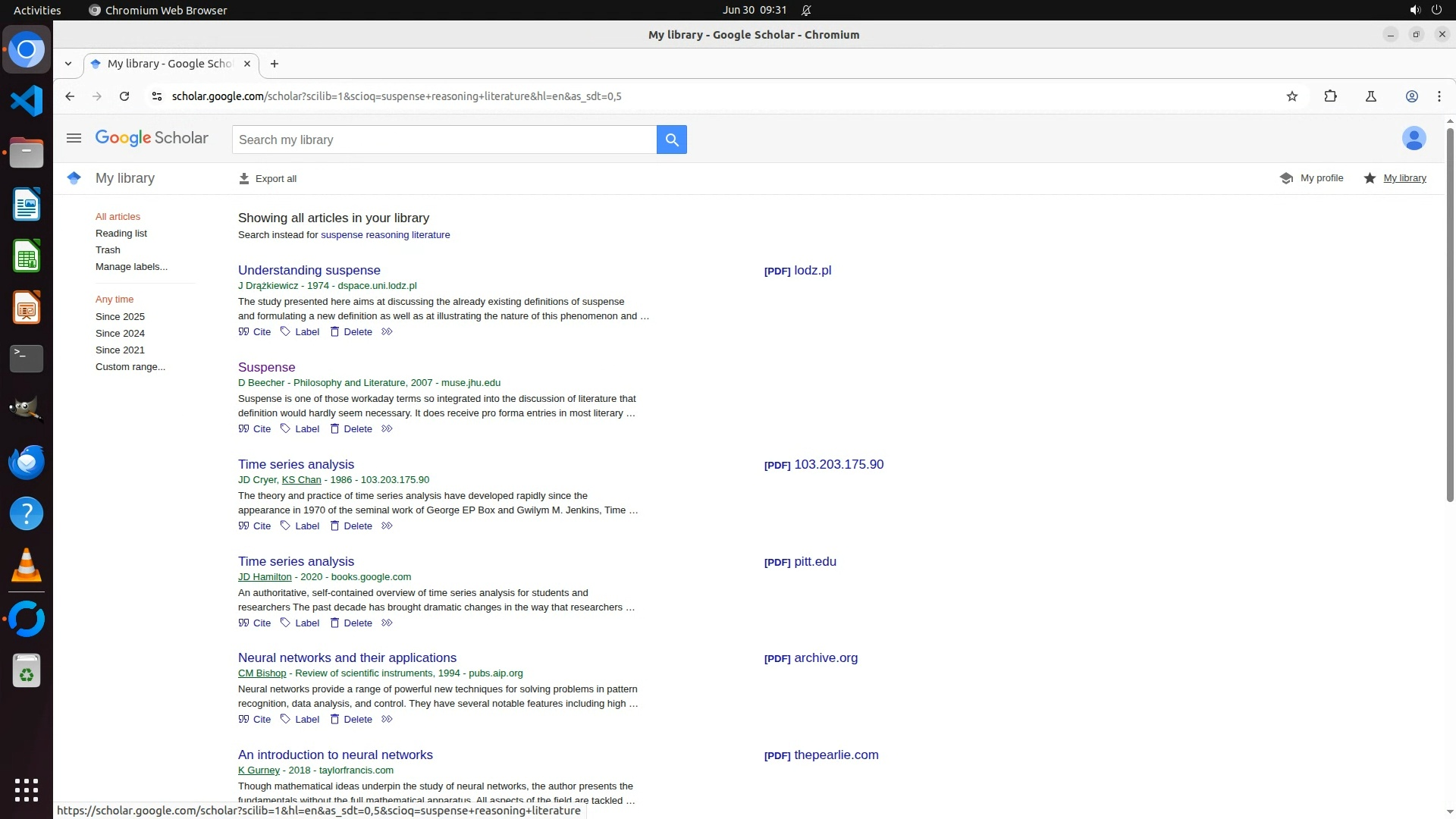Open Chromium three-dot menu

1439,96
